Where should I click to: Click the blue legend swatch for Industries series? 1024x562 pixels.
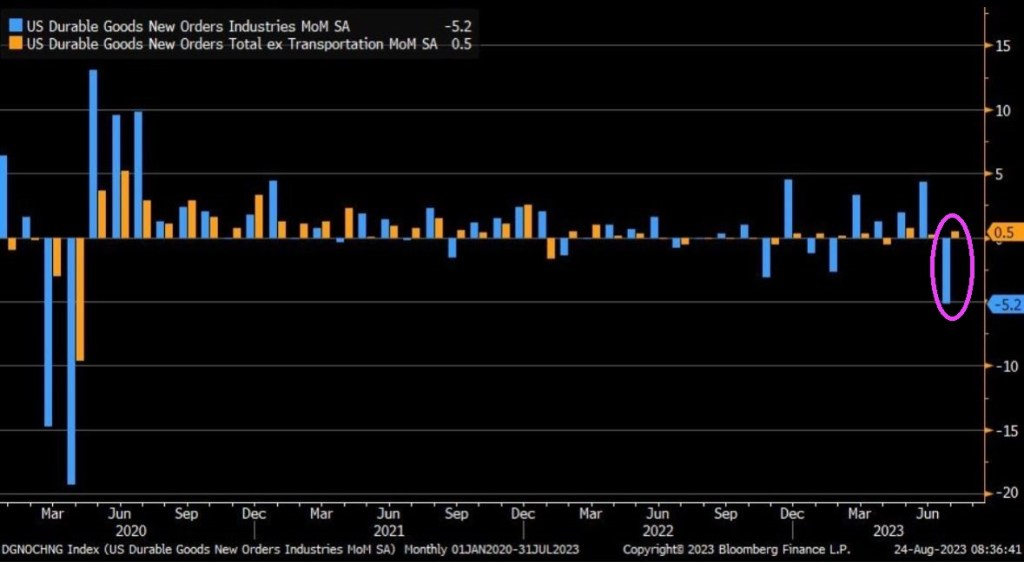tap(19, 27)
